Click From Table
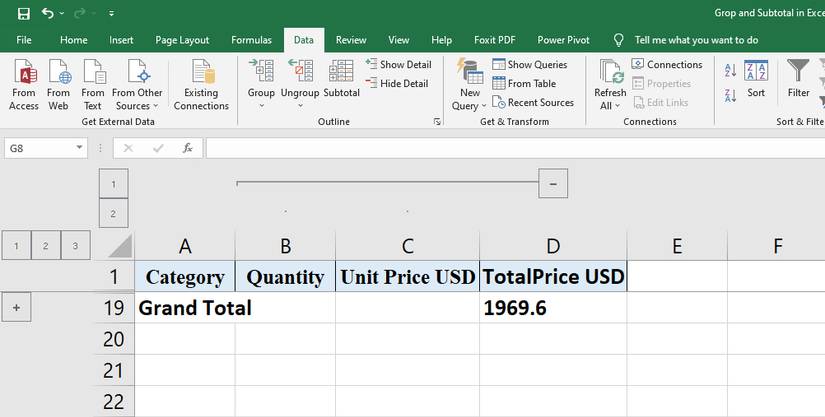This screenshot has width=825, height=417. (524, 84)
